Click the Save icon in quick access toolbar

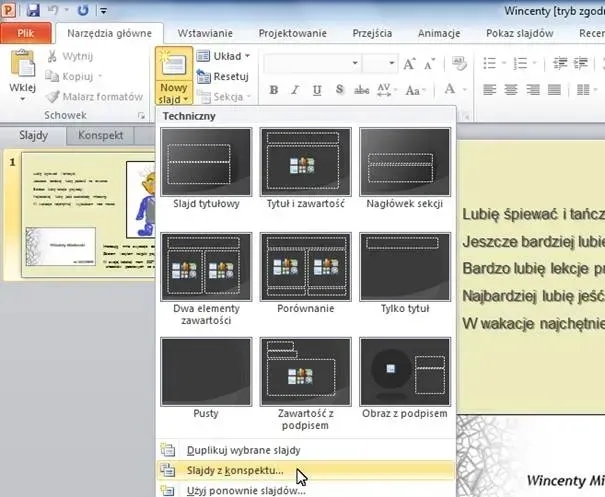coord(33,10)
